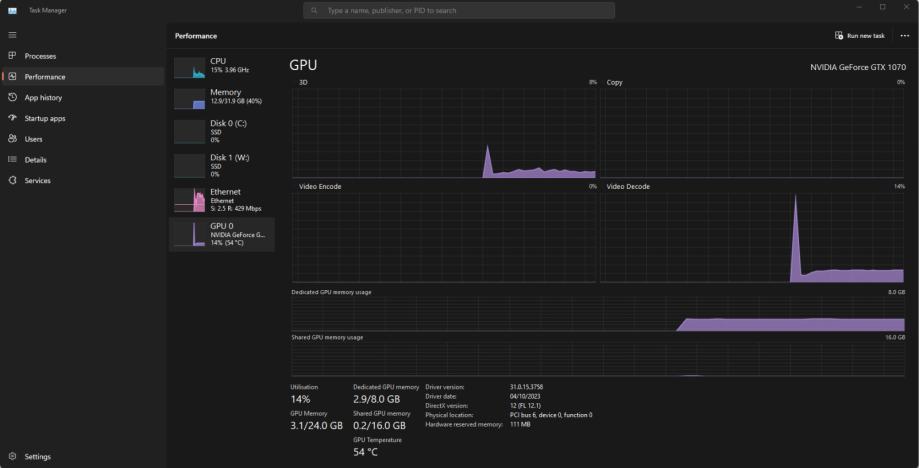Click the DirectX version 12 (FL 12.1)

(x=525, y=406)
